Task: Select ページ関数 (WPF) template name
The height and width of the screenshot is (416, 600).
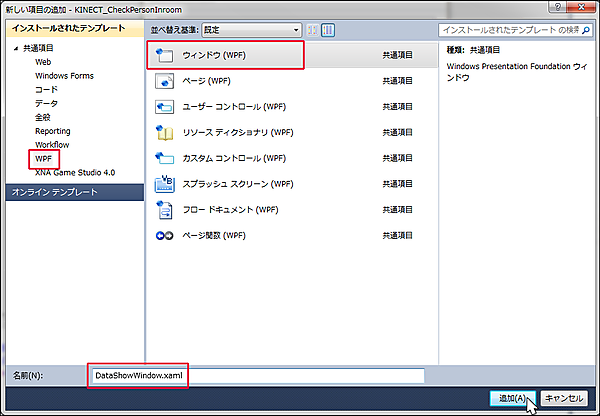Action: click(214, 235)
